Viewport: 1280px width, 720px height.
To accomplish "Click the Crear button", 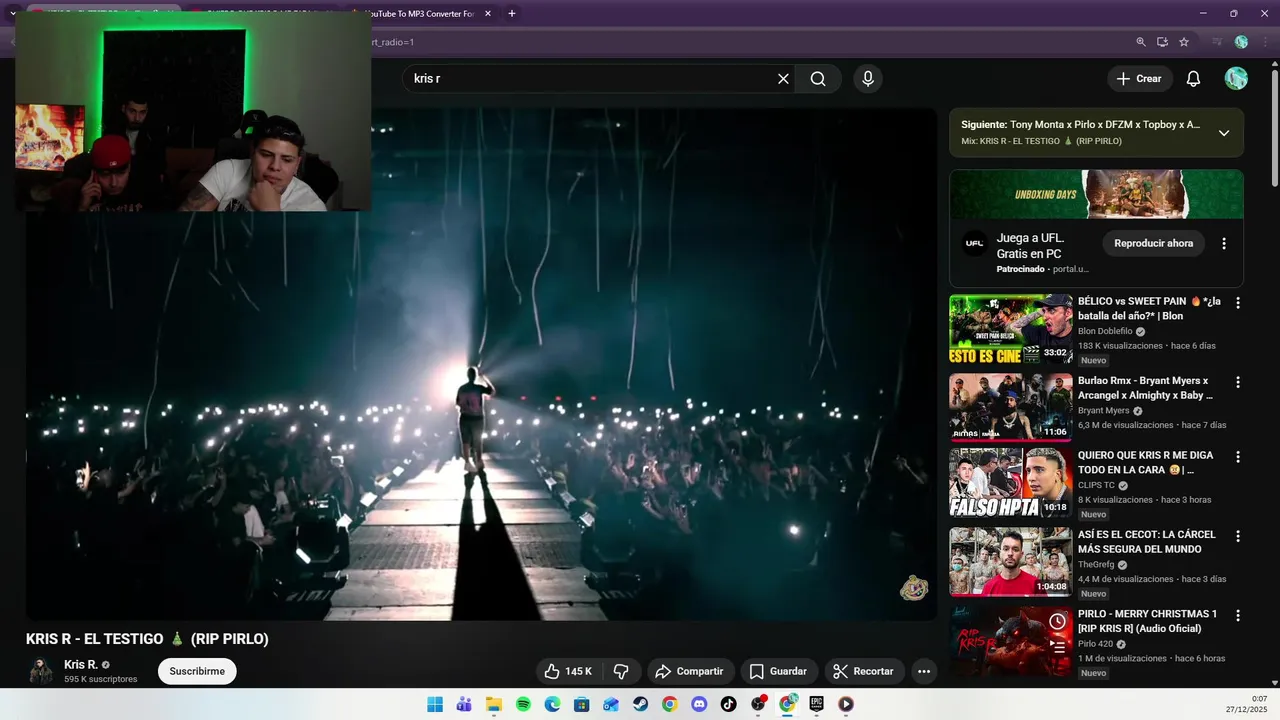I will (x=1139, y=79).
